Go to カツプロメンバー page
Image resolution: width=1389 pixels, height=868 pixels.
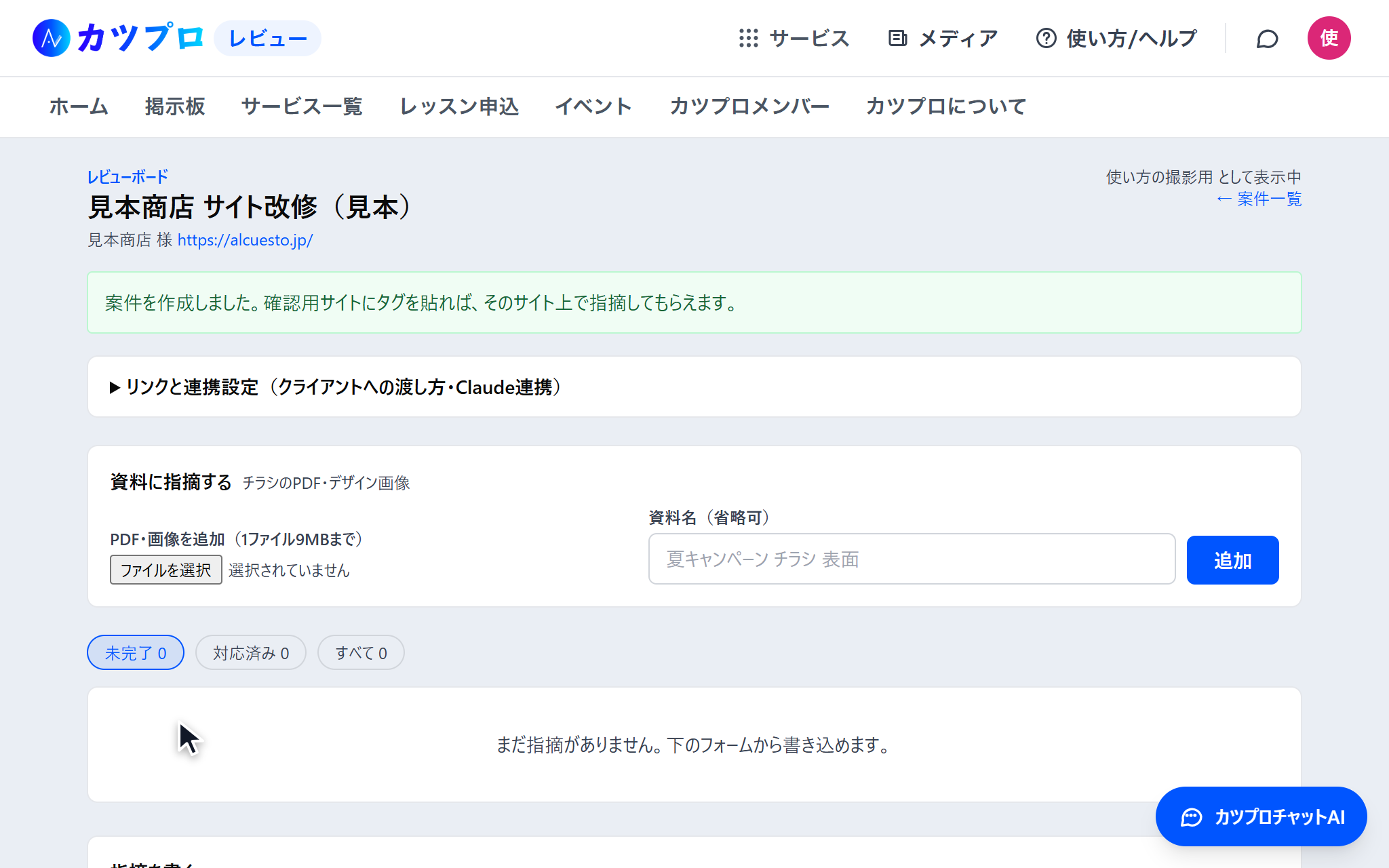coord(749,106)
